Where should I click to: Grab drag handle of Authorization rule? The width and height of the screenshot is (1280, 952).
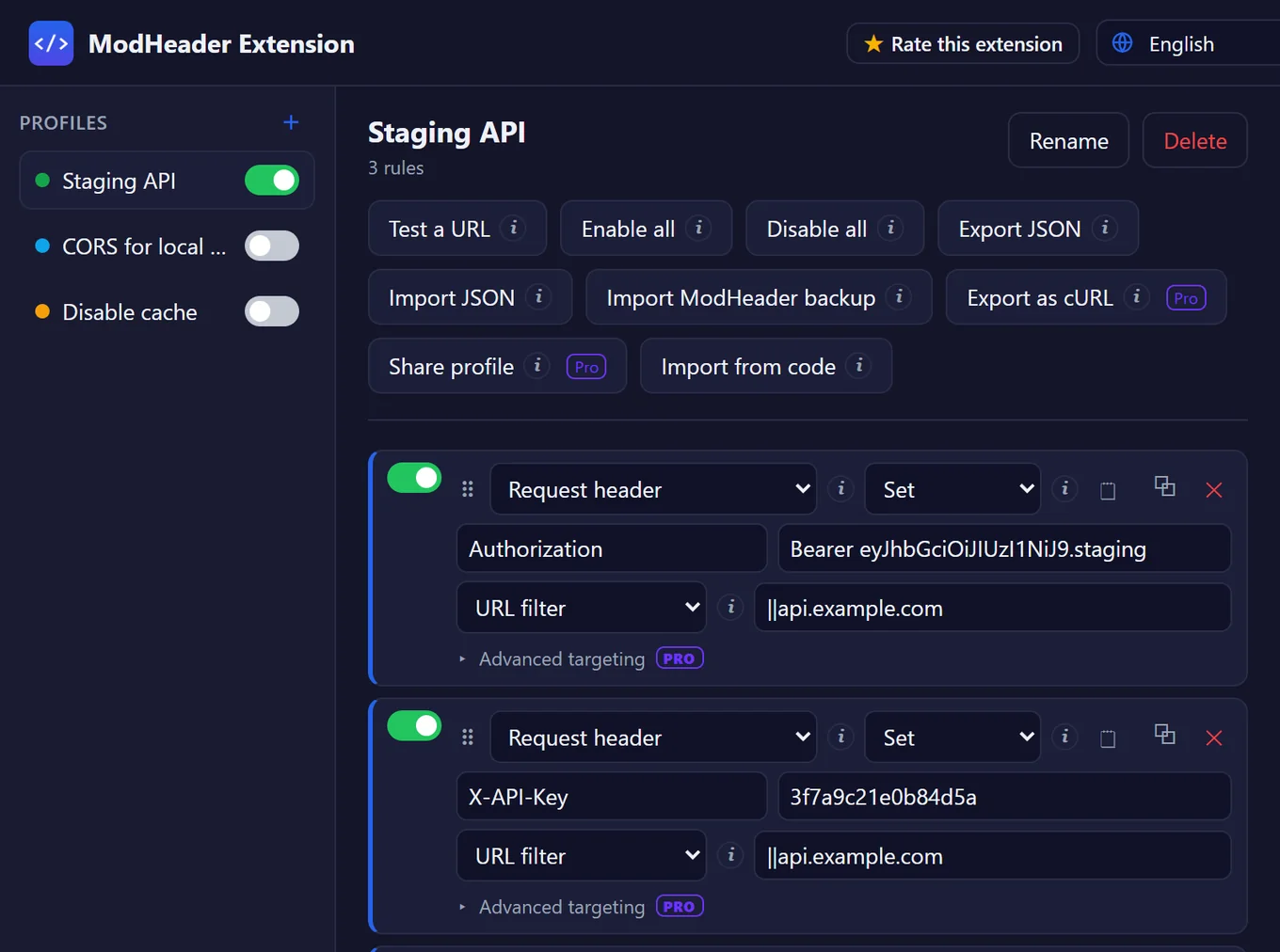(468, 489)
